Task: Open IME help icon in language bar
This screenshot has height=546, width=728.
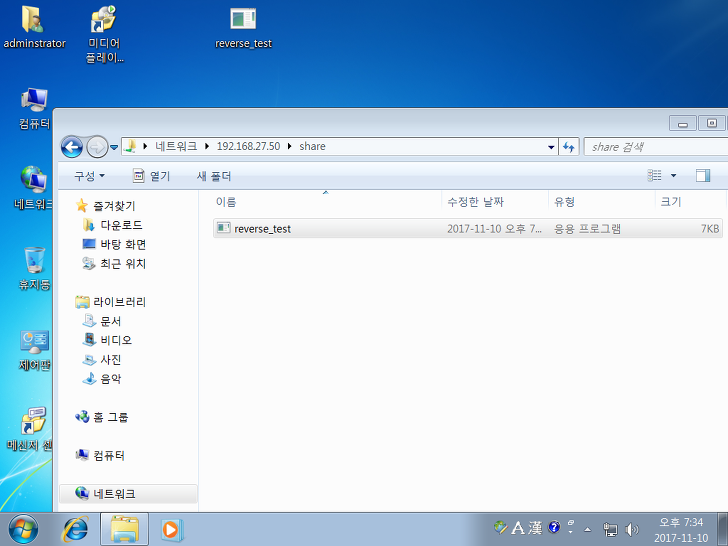Action: pos(554,527)
